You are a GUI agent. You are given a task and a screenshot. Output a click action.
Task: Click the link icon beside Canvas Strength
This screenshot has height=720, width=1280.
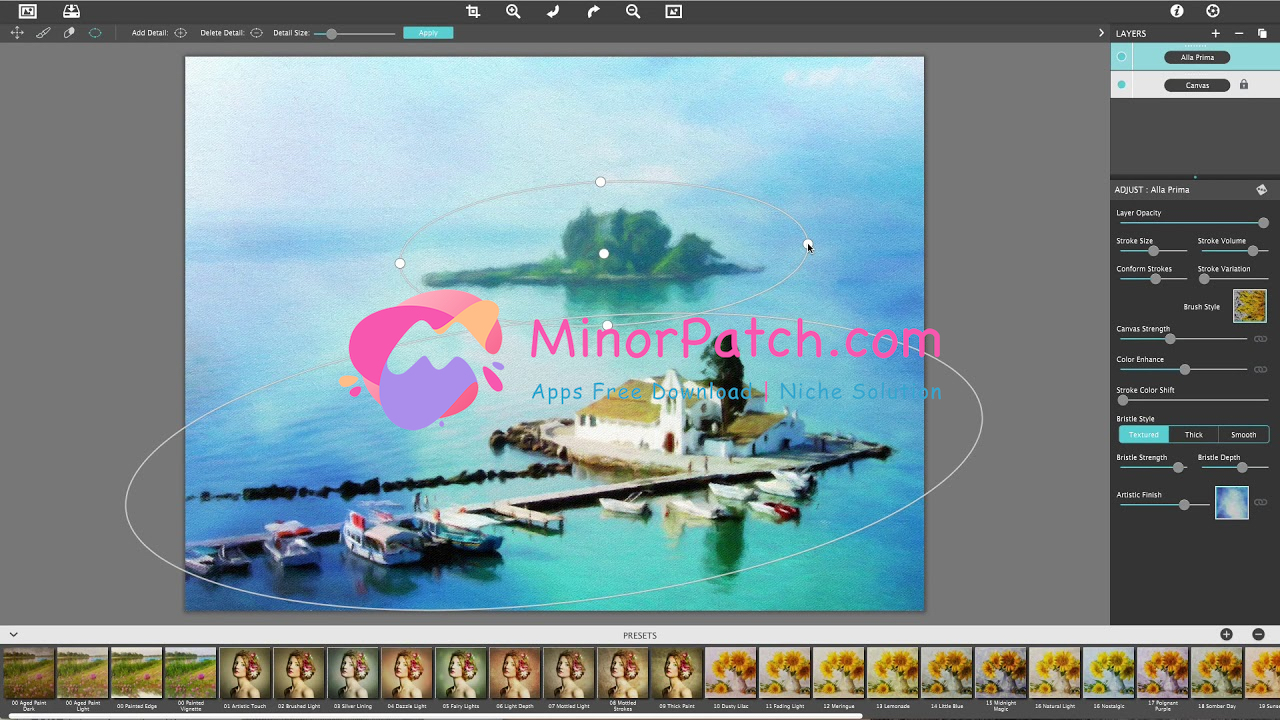[x=1261, y=339]
